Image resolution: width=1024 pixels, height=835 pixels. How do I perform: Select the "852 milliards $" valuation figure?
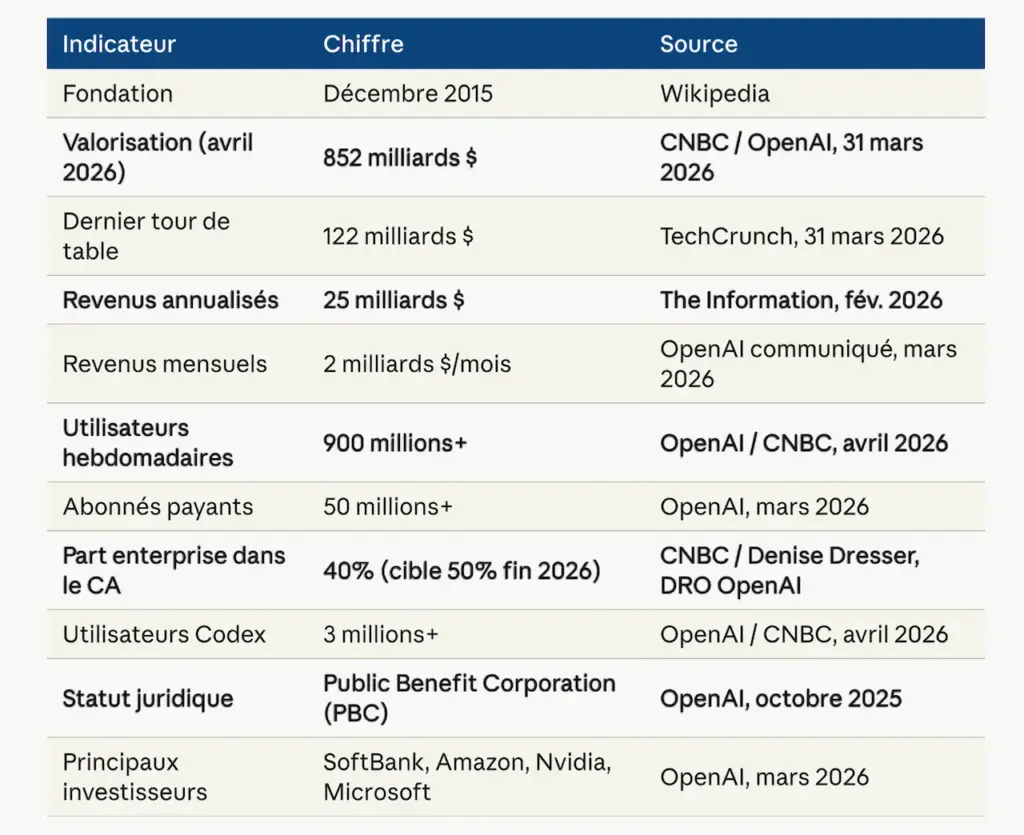coord(399,158)
